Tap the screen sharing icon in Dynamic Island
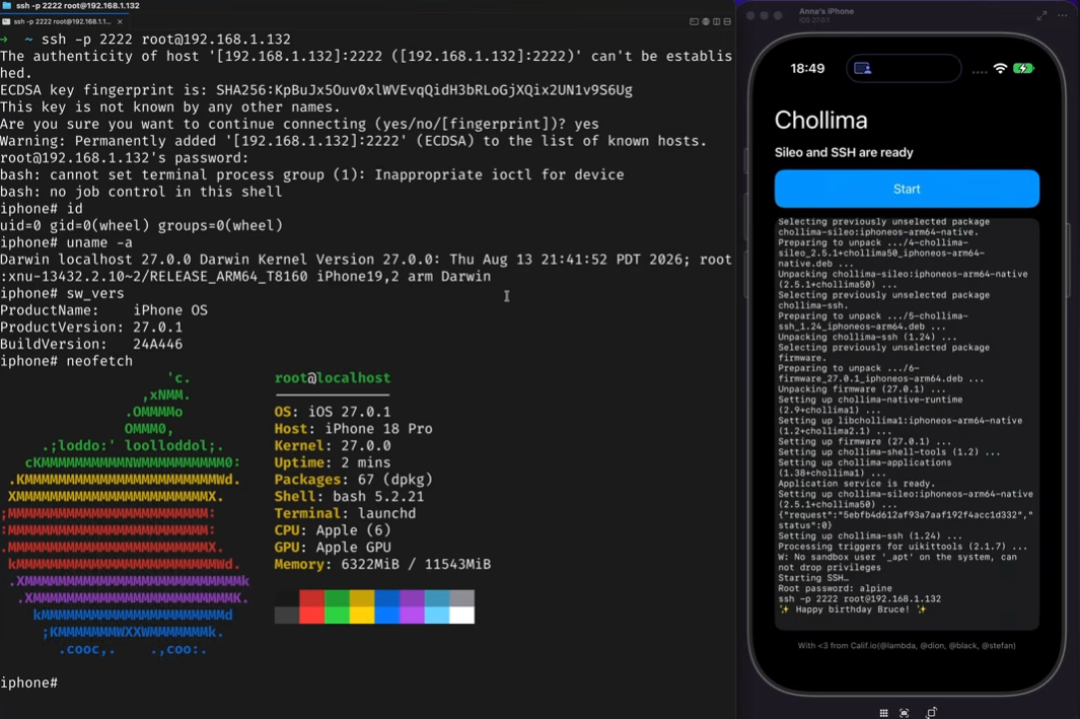This screenshot has height=719, width=1080. pos(862,68)
